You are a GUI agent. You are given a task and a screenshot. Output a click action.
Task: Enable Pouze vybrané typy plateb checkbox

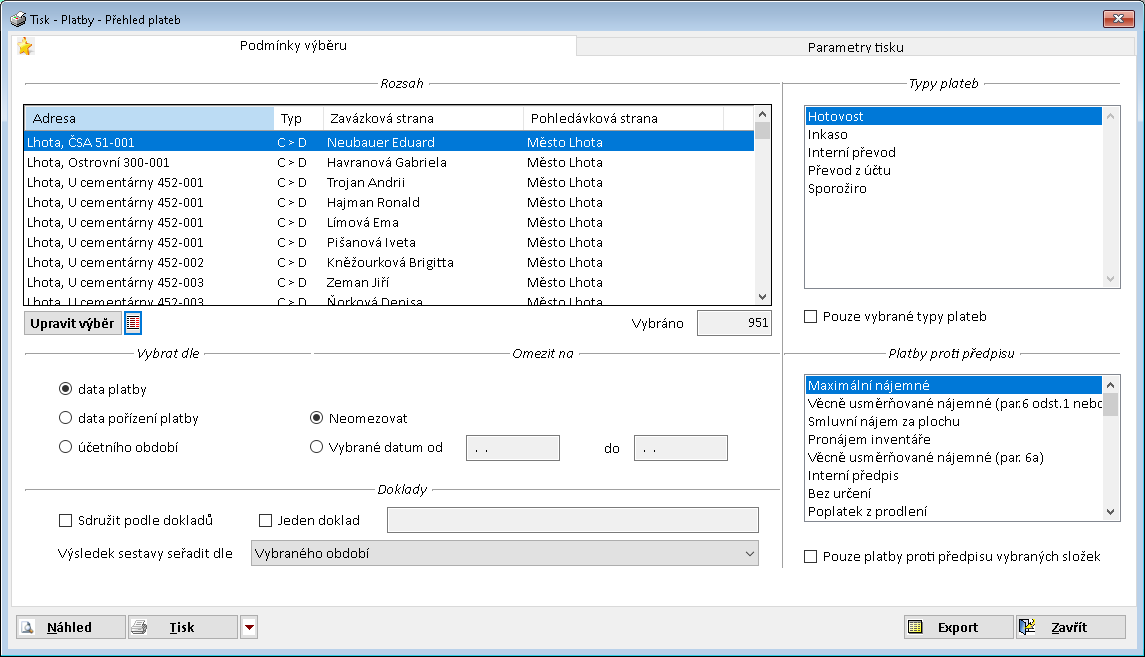pyautogui.click(x=811, y=317)
